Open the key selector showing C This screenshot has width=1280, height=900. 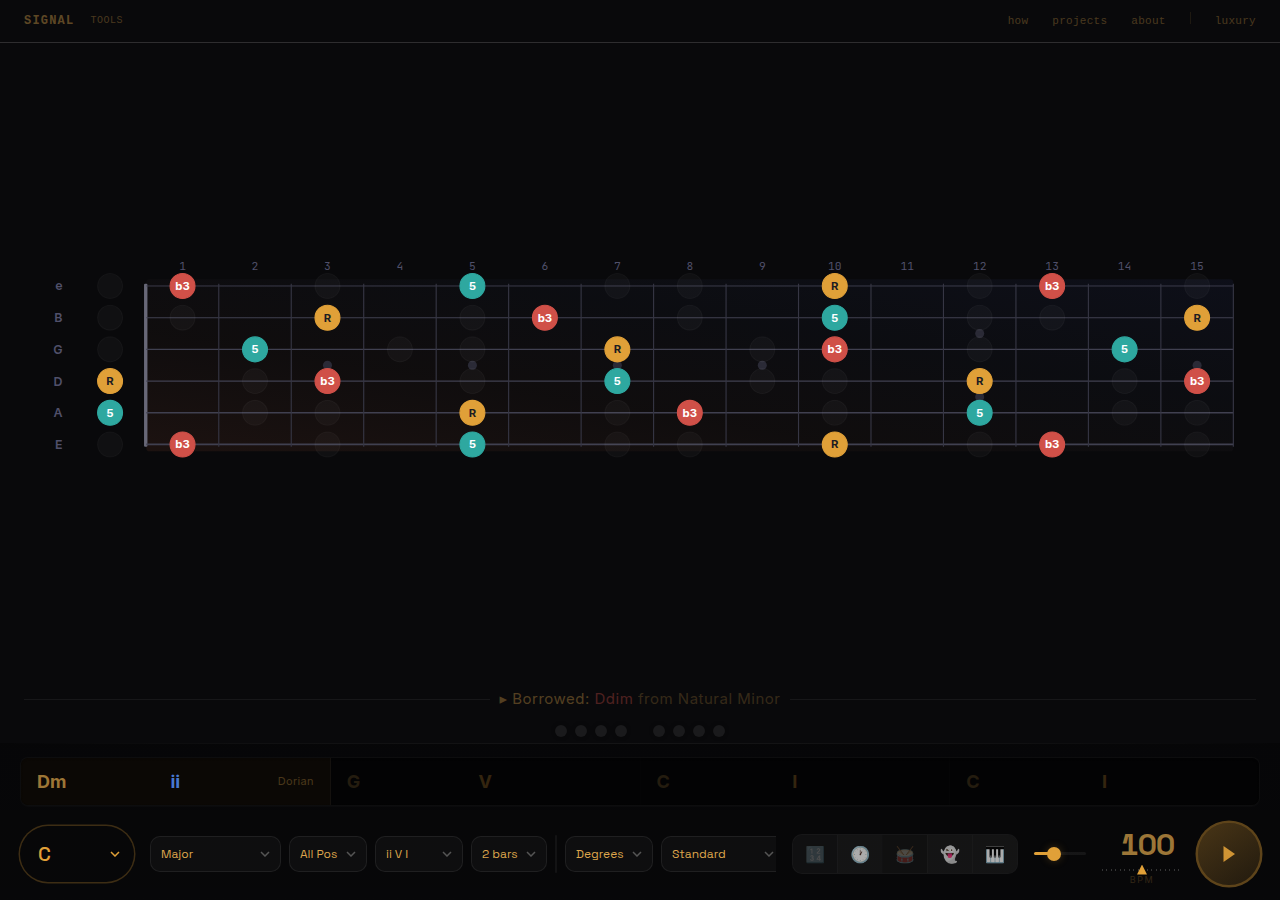tap(77, 854)
